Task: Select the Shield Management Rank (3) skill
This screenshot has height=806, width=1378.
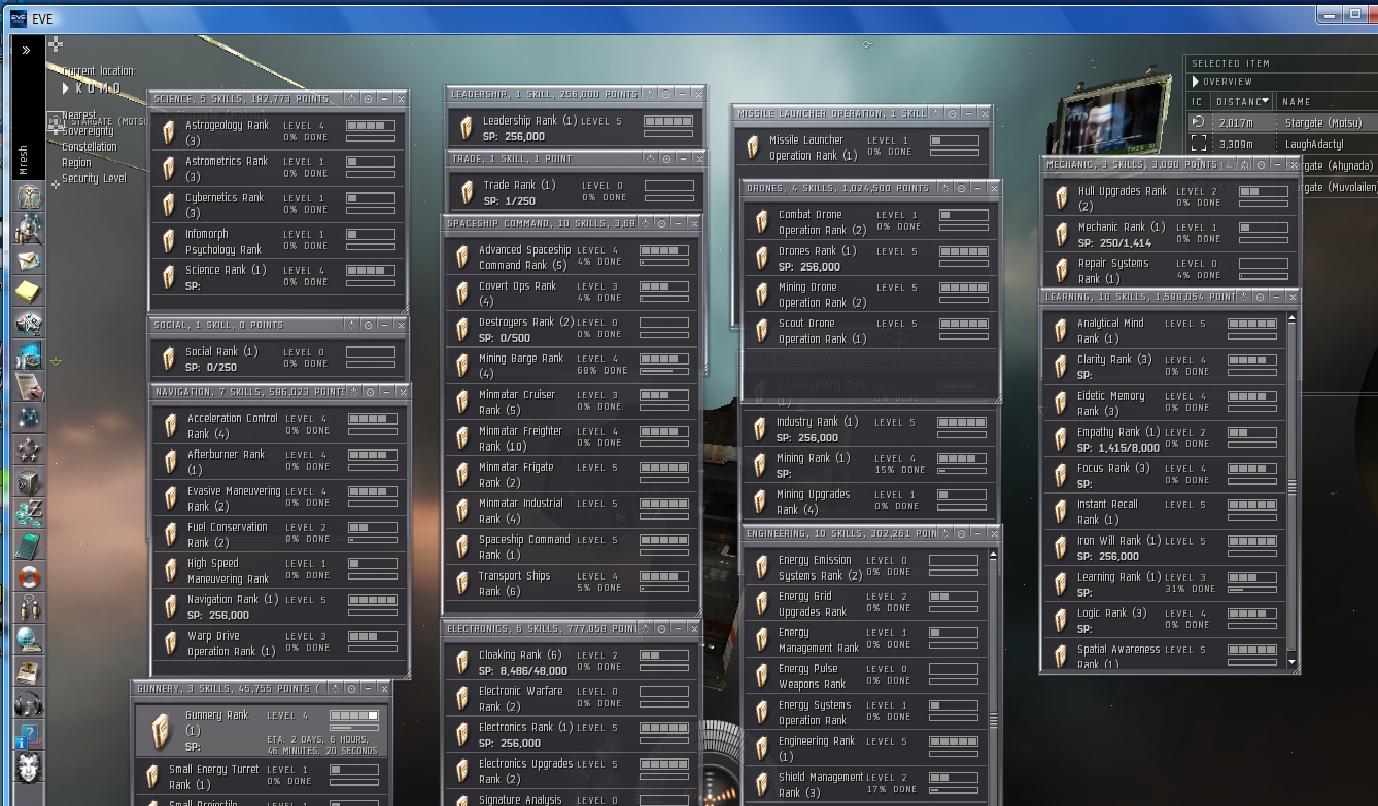Action: (x=867, y=784)
